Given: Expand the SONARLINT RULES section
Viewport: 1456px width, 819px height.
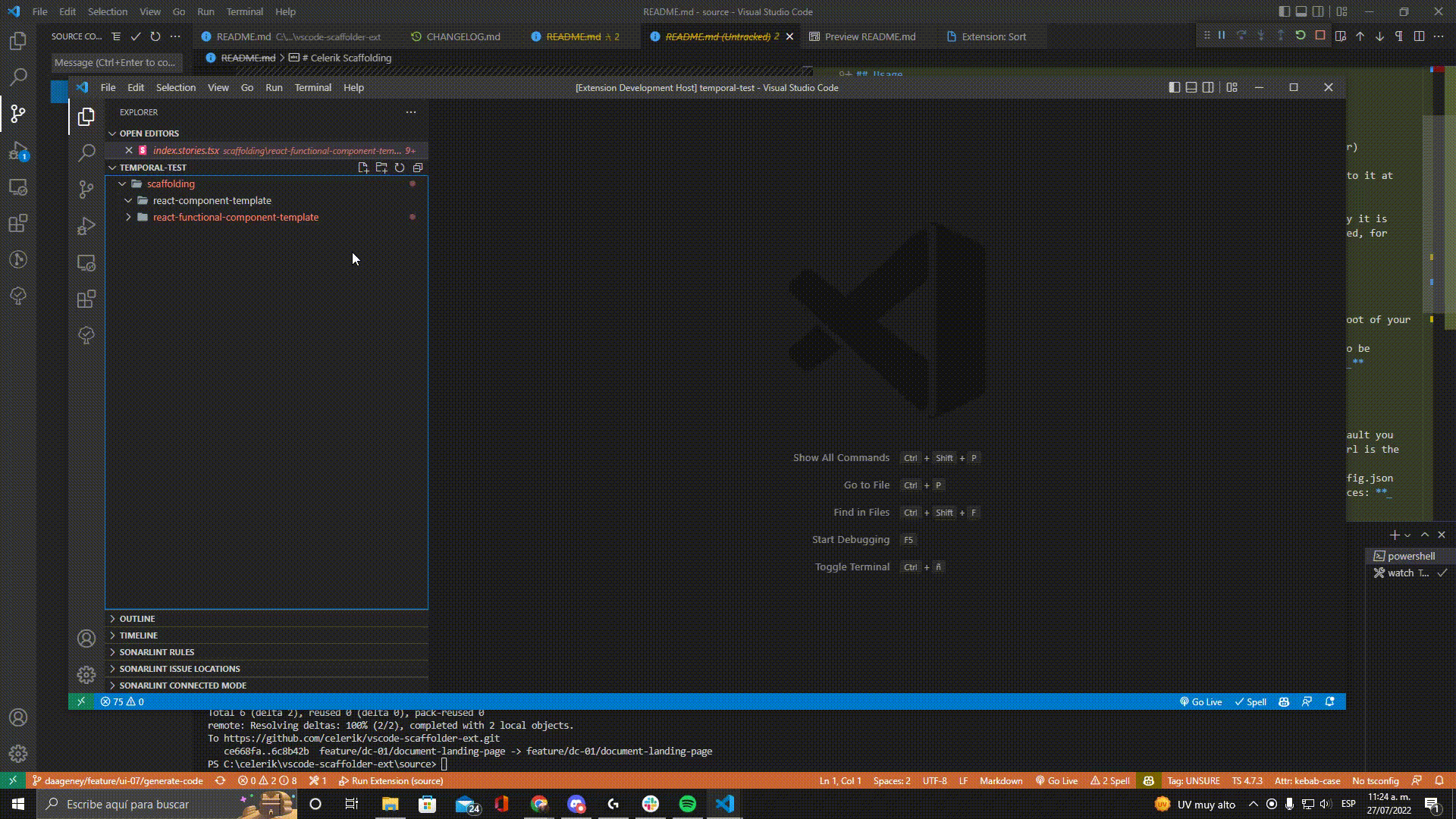Looking at the screenshot, I should (156, 652).
